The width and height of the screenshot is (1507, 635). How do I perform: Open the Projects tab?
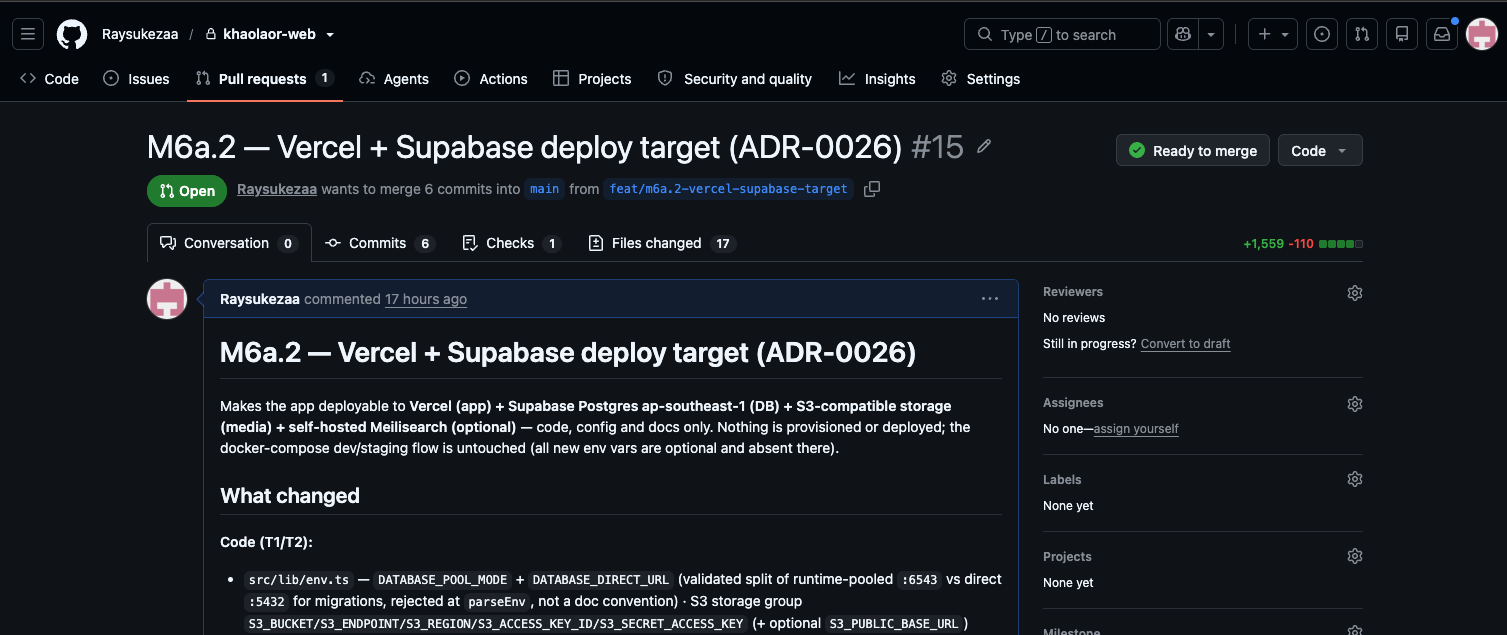pyautogui.click(x=592, y=79)
